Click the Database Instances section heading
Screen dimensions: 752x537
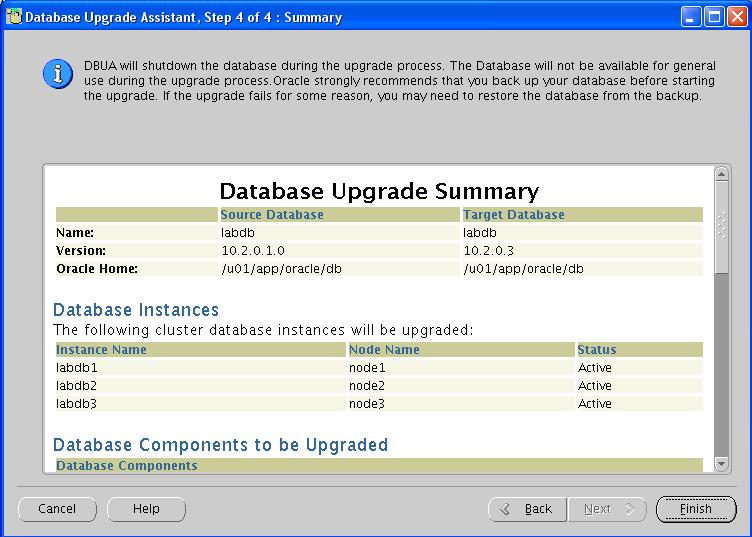(136, 310)
